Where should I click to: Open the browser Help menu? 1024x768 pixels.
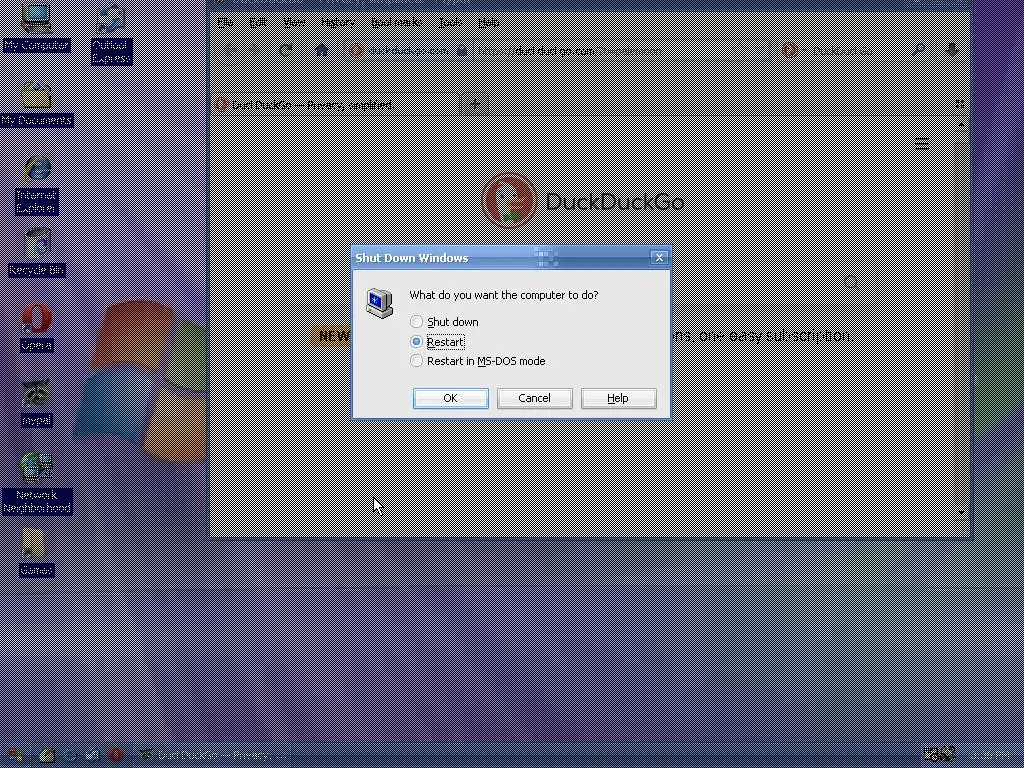488,22
